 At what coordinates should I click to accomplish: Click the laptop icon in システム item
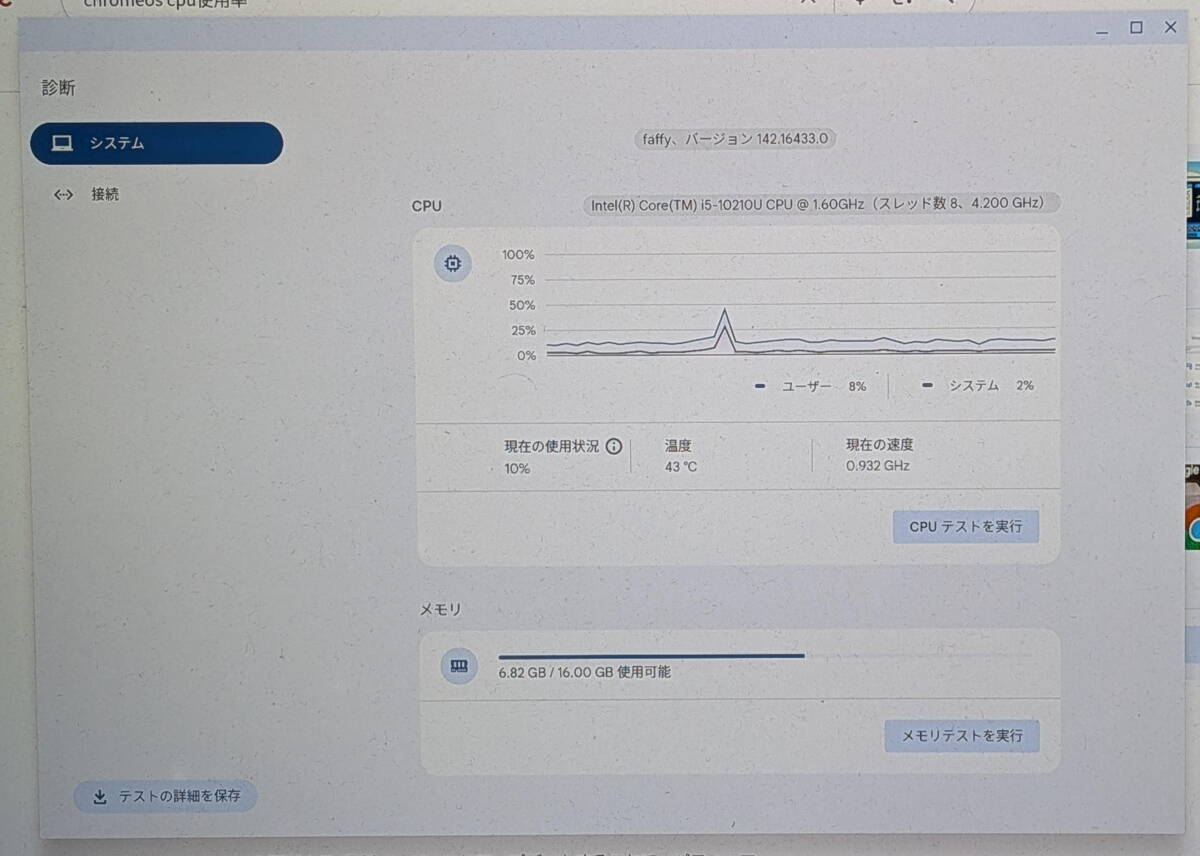pyautogui.click(x=63, y=143)
